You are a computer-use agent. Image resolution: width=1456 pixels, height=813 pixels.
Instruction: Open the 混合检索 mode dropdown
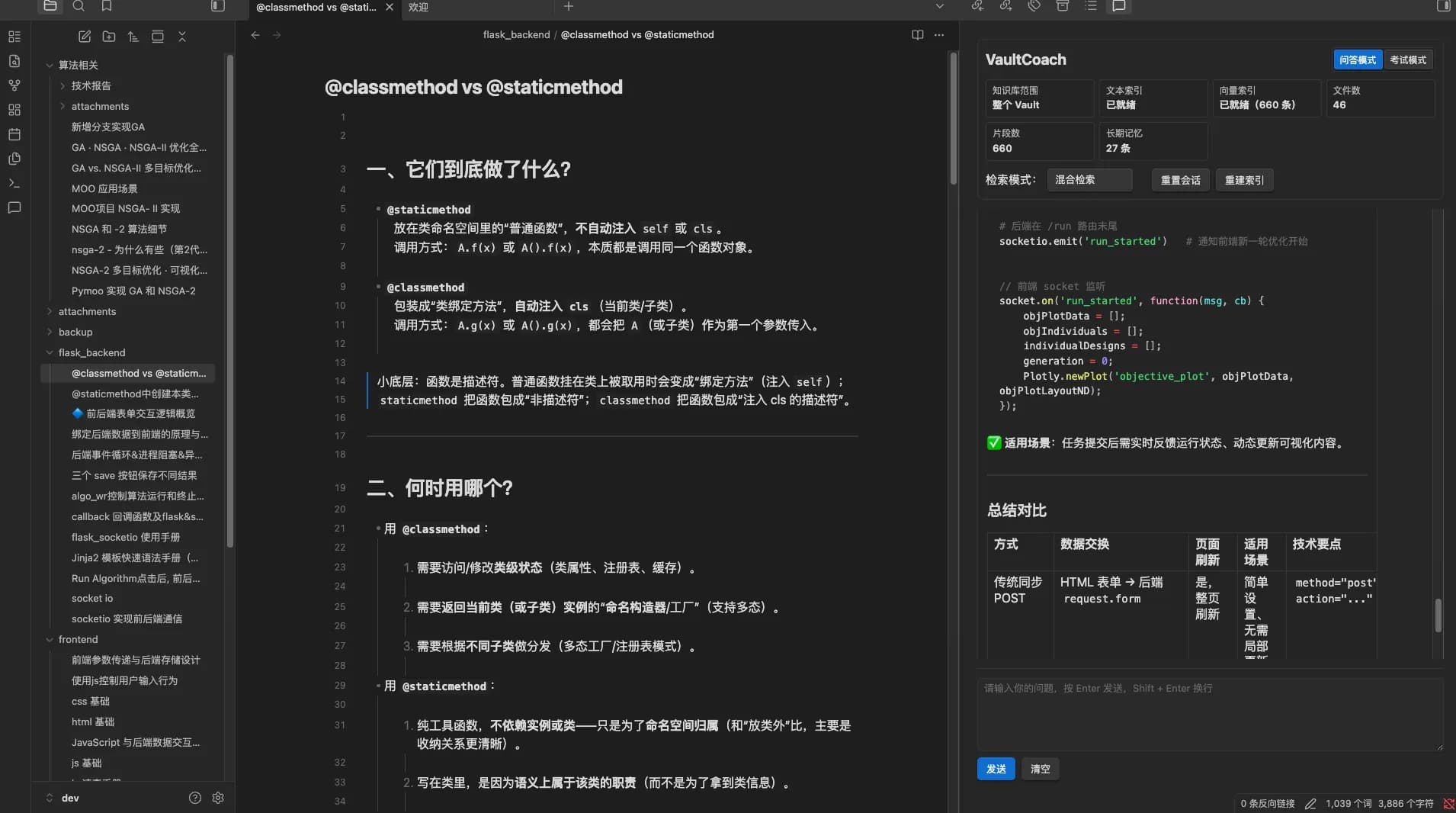click(1089, 180)
